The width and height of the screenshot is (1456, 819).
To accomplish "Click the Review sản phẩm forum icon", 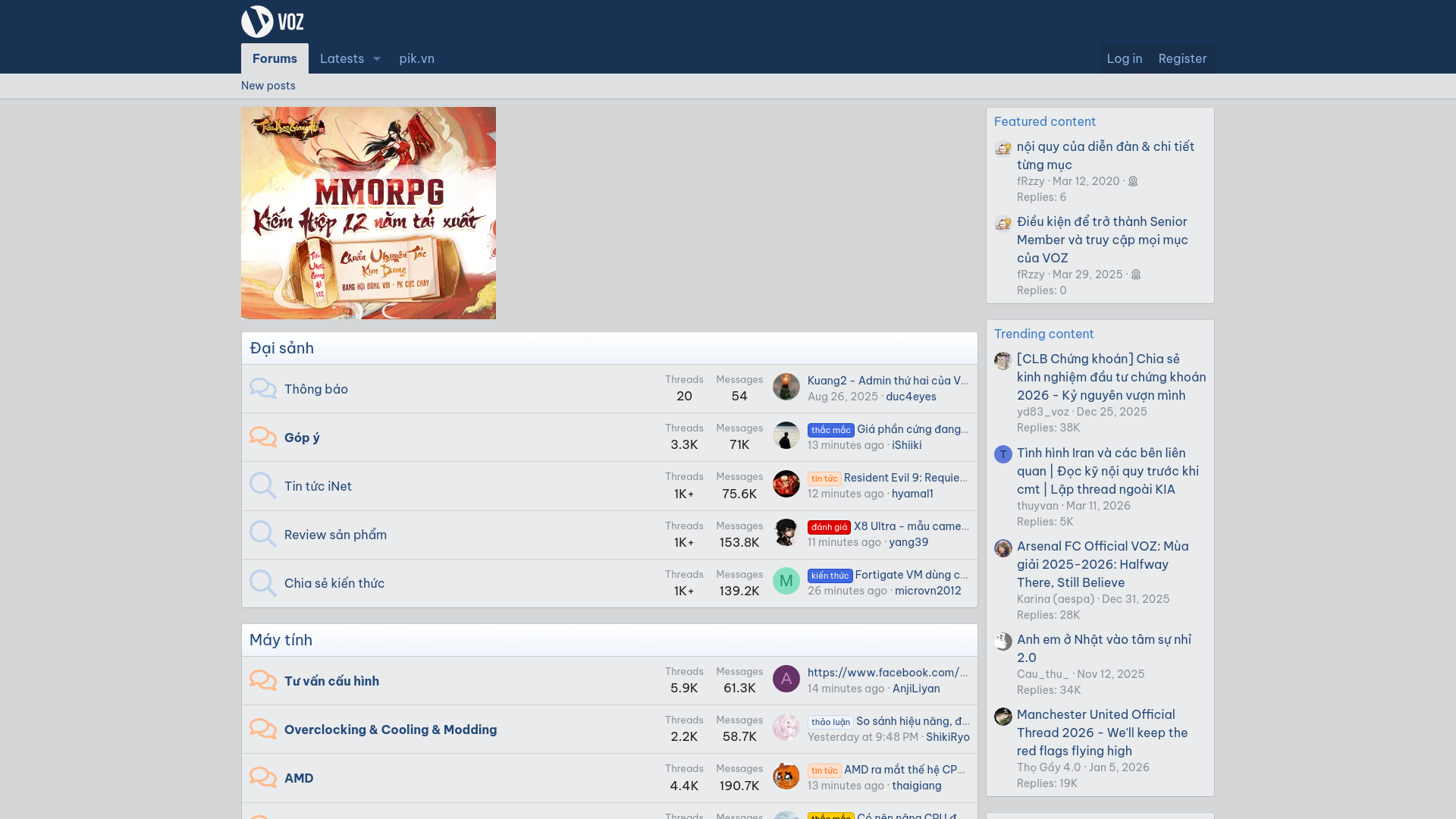I will tap(263, 534).
